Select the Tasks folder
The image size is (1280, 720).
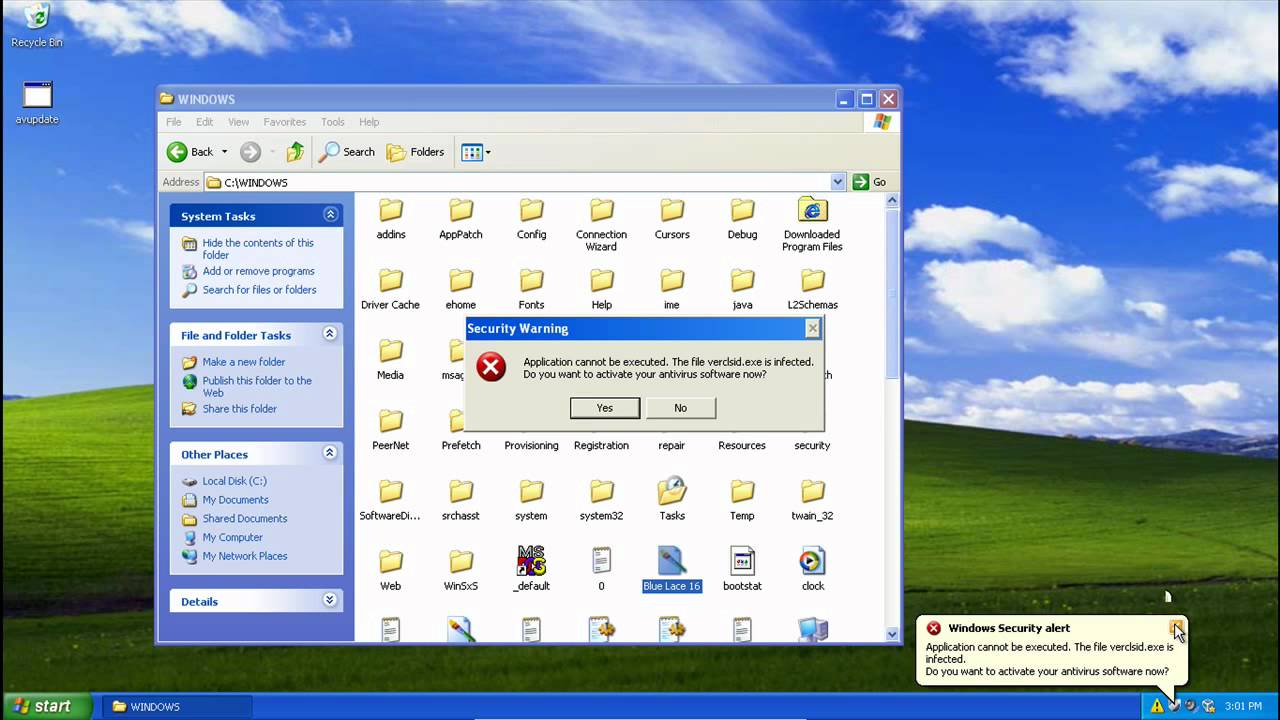(x=672, y=500)
